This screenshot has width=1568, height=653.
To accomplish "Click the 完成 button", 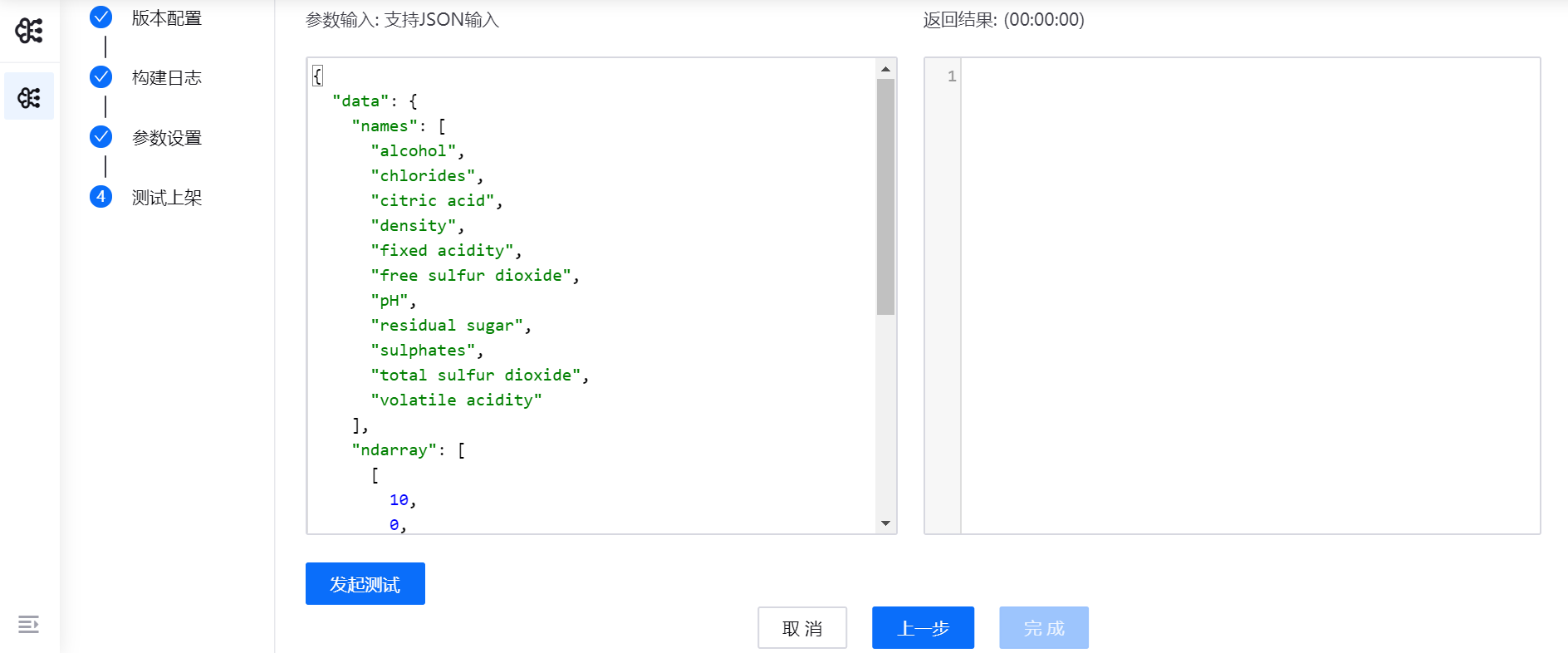I will 1044,628.
